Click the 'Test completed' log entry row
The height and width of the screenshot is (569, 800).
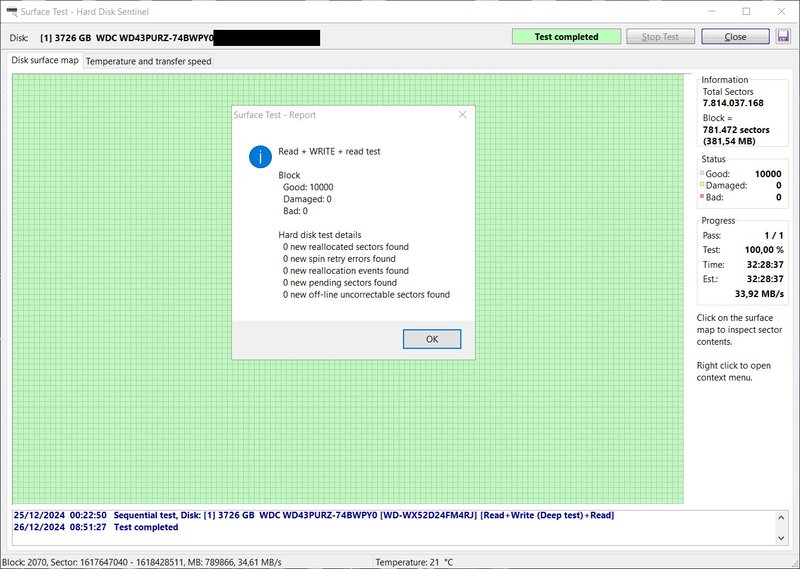click(x=96, y=527)
